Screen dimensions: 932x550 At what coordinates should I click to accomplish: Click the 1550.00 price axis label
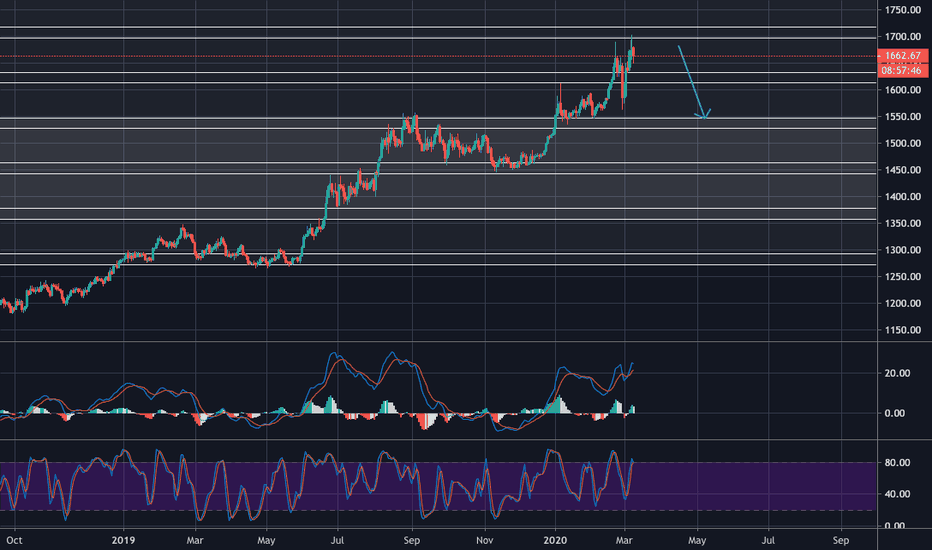pos(902,117)
